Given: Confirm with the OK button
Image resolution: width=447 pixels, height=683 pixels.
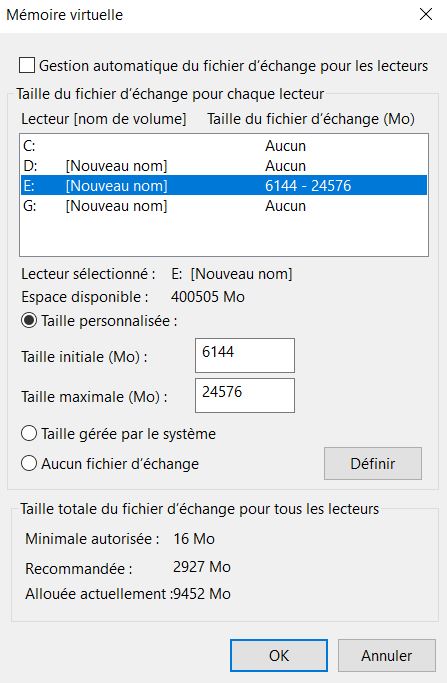Looking at the screenshot, I should (279, 656).
